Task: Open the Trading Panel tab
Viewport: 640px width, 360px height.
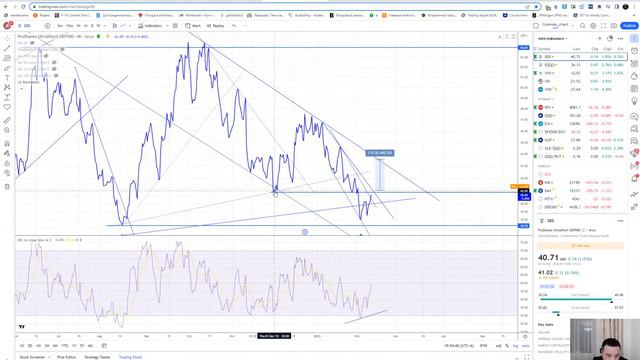Action: [x=130, y=357]
